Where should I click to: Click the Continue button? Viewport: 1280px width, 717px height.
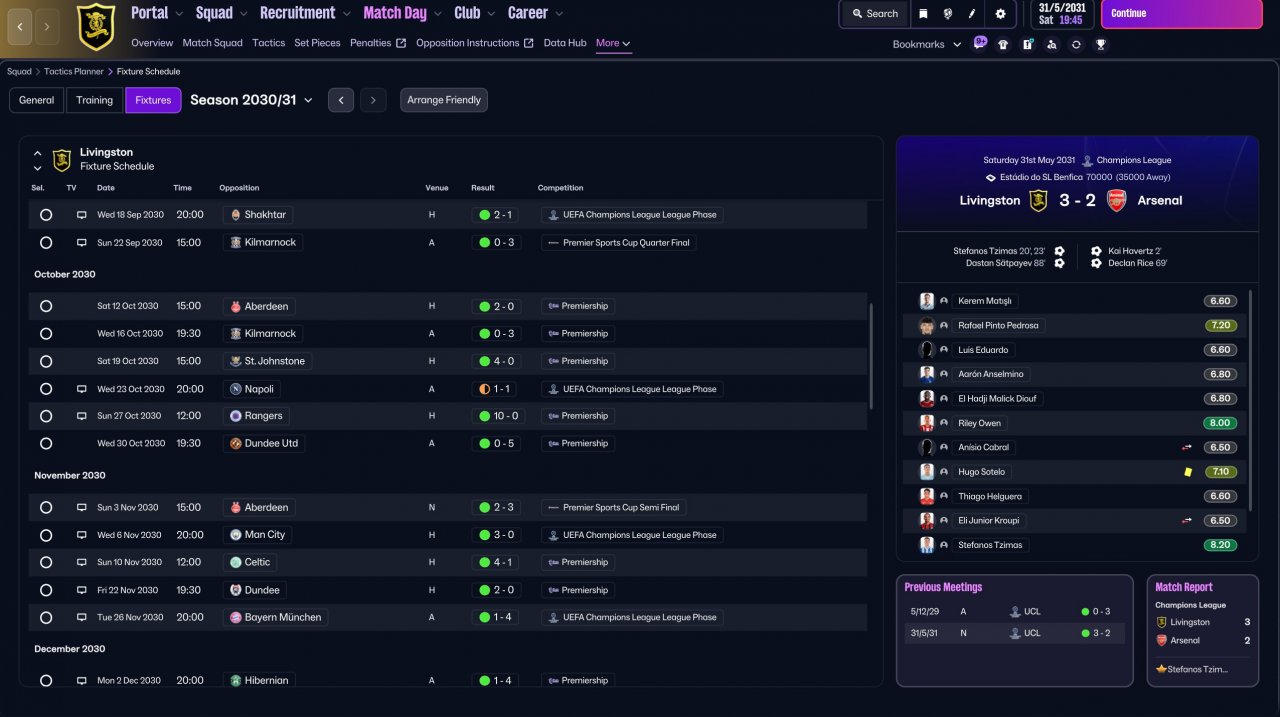(1180, 14)
